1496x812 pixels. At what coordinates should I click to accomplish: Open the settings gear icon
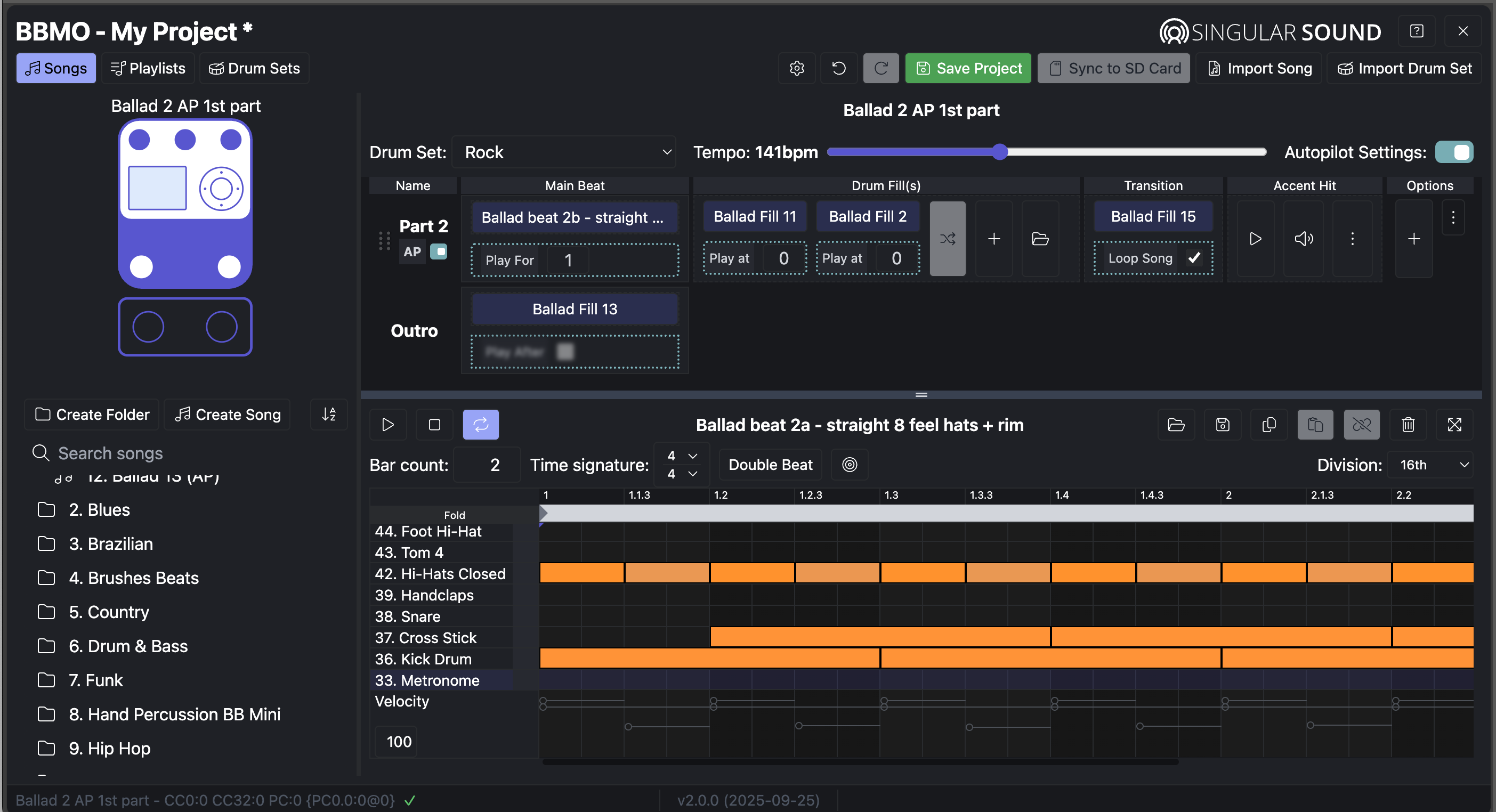797,69
